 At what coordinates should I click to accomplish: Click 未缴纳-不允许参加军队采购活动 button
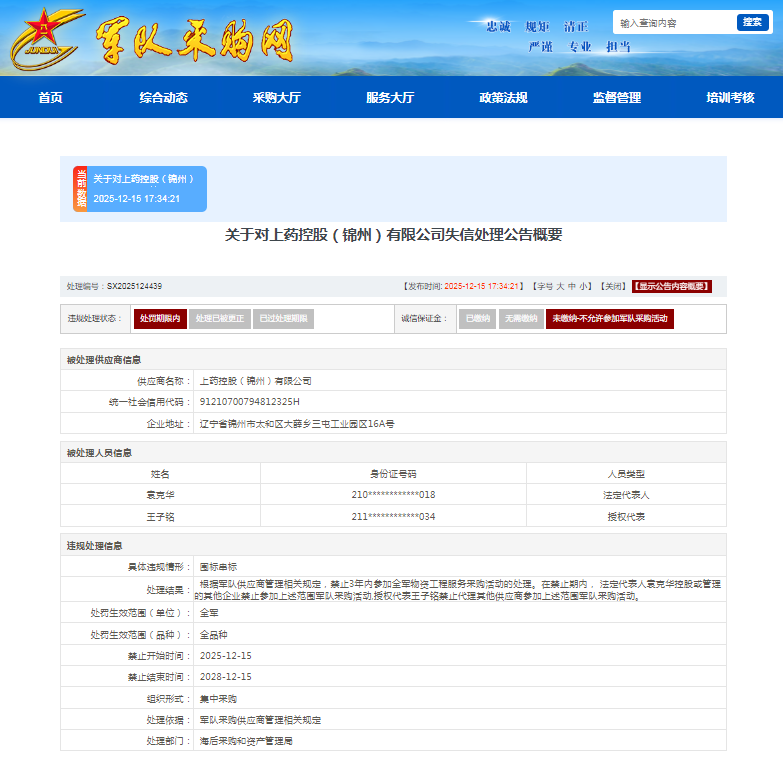(x=610, y=319)
